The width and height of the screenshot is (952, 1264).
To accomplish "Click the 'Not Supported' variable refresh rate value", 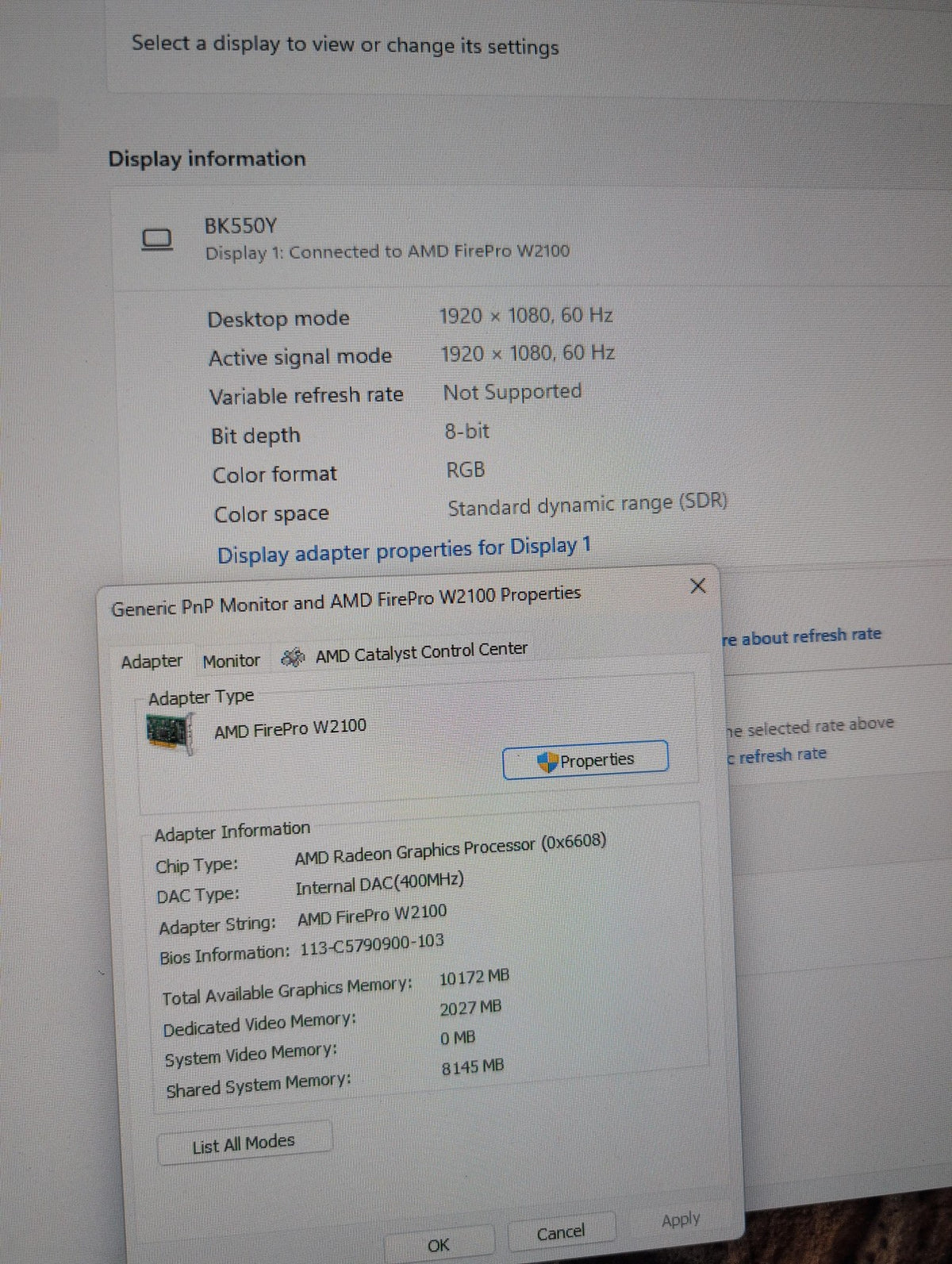I will (512, 392).
